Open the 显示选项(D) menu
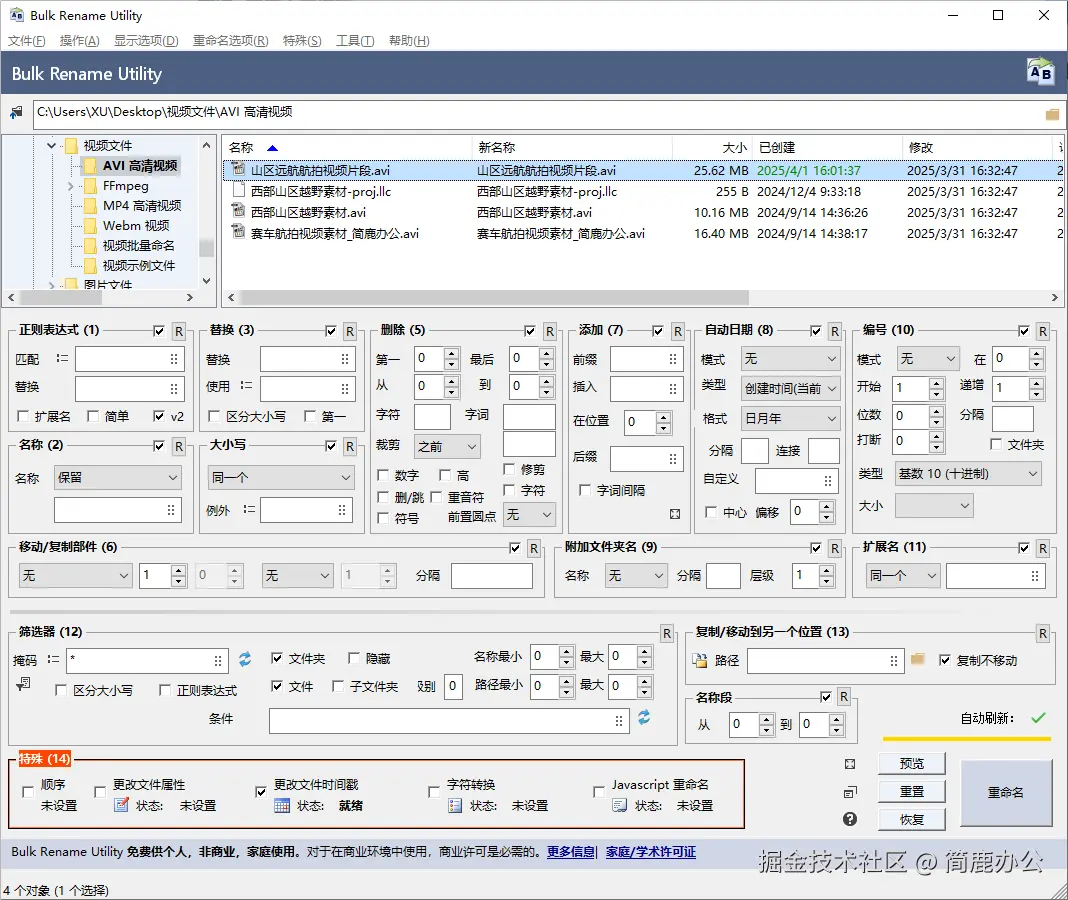This screenshot has height=900, width=1068. click(x=146, y=41)
